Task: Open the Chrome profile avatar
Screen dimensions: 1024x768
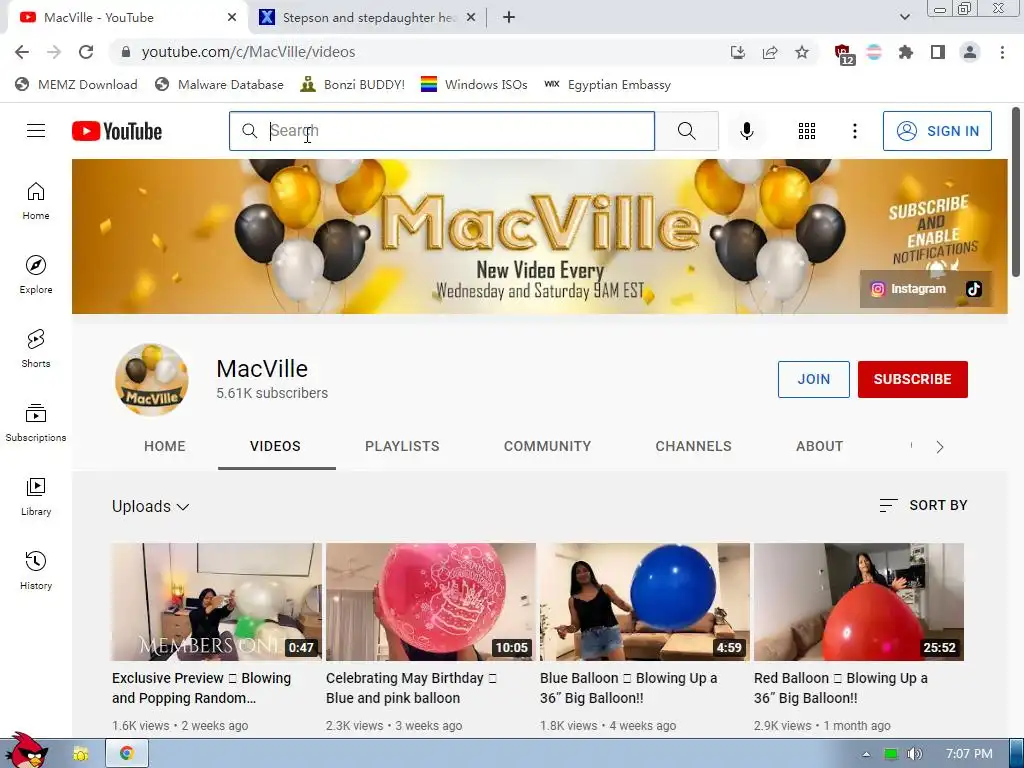Action: pos(970,52)
